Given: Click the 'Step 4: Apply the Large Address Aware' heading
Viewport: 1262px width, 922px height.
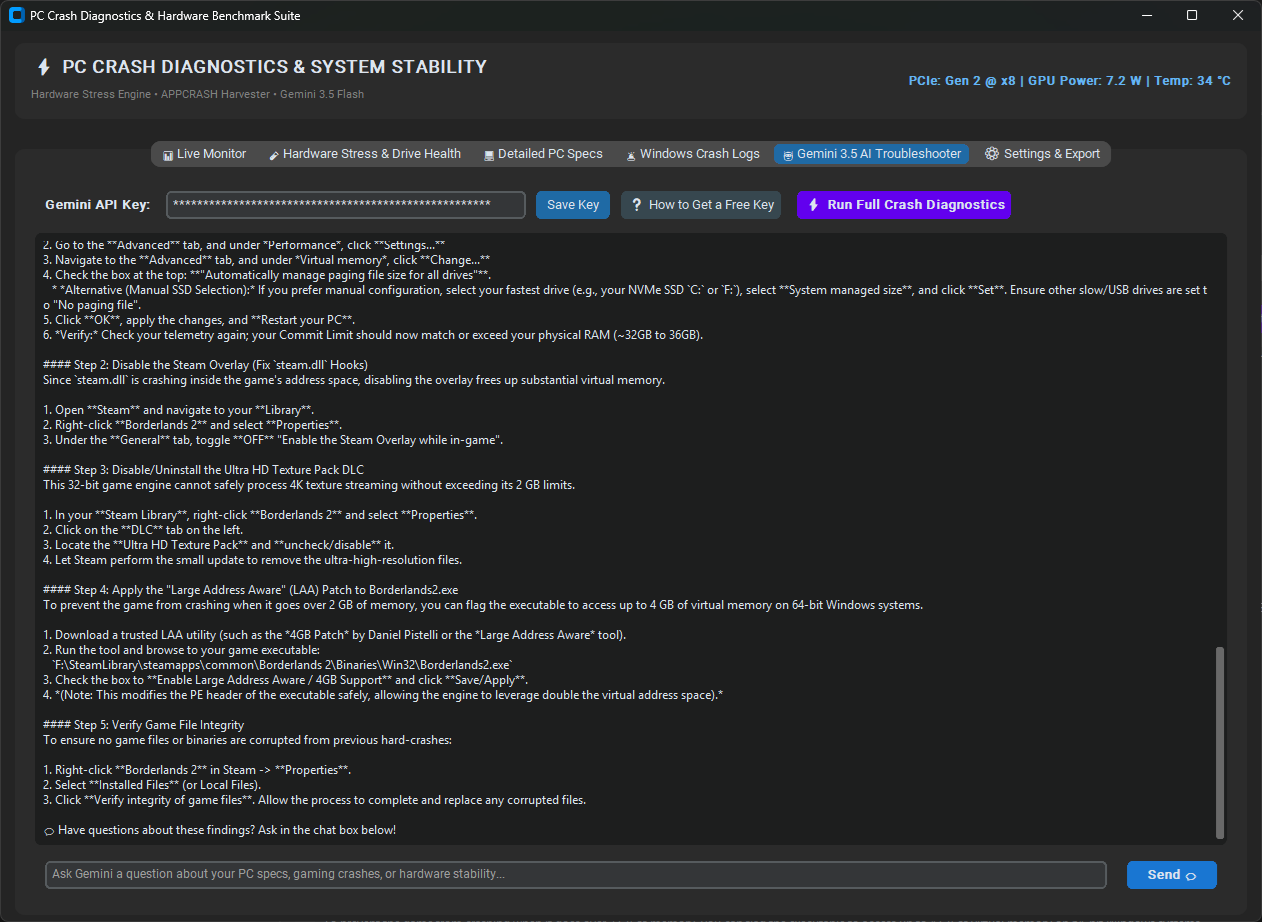Looking at the screenshot, I should [251, 590].
